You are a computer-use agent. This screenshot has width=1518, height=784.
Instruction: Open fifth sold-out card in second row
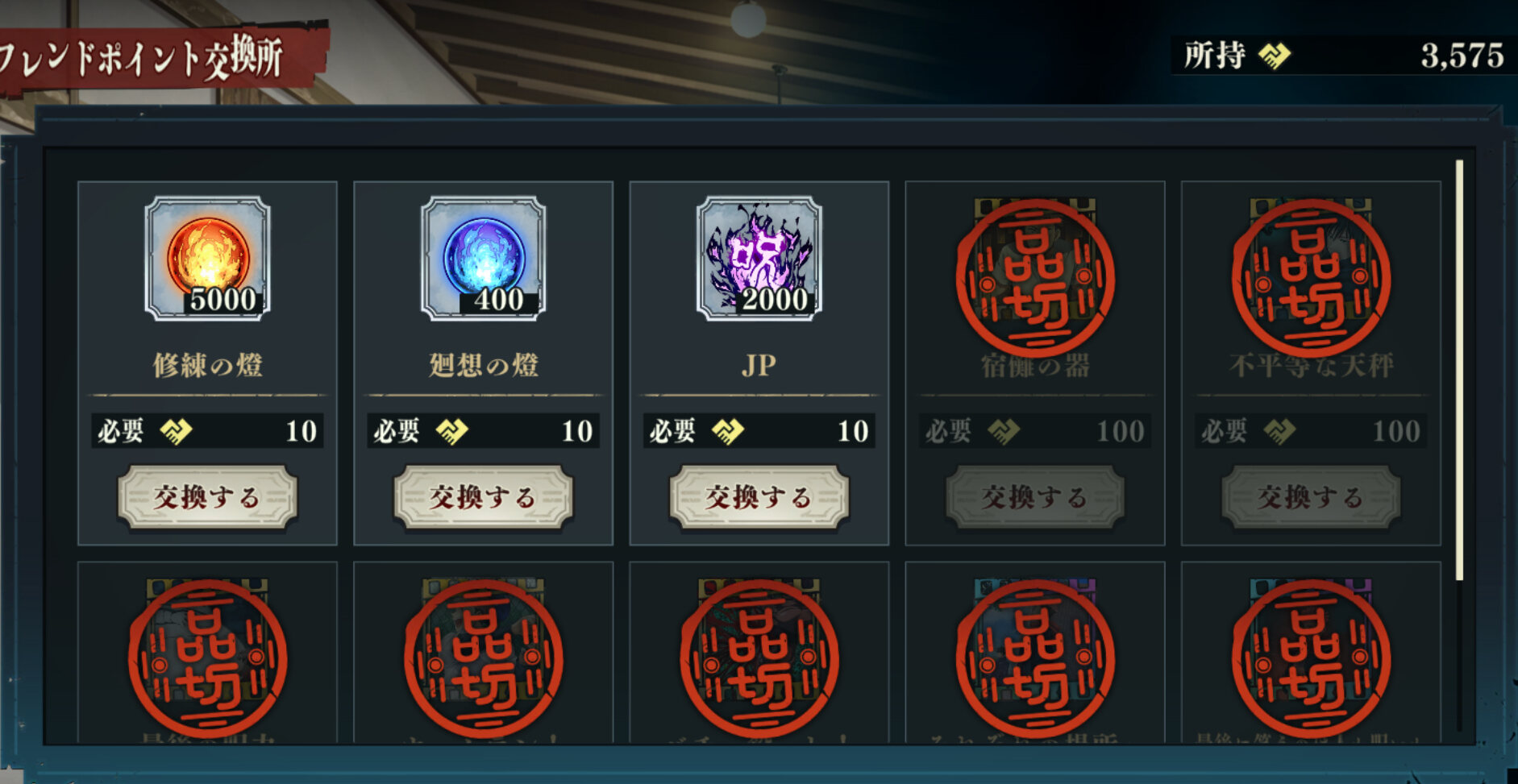pos(1311,653)
